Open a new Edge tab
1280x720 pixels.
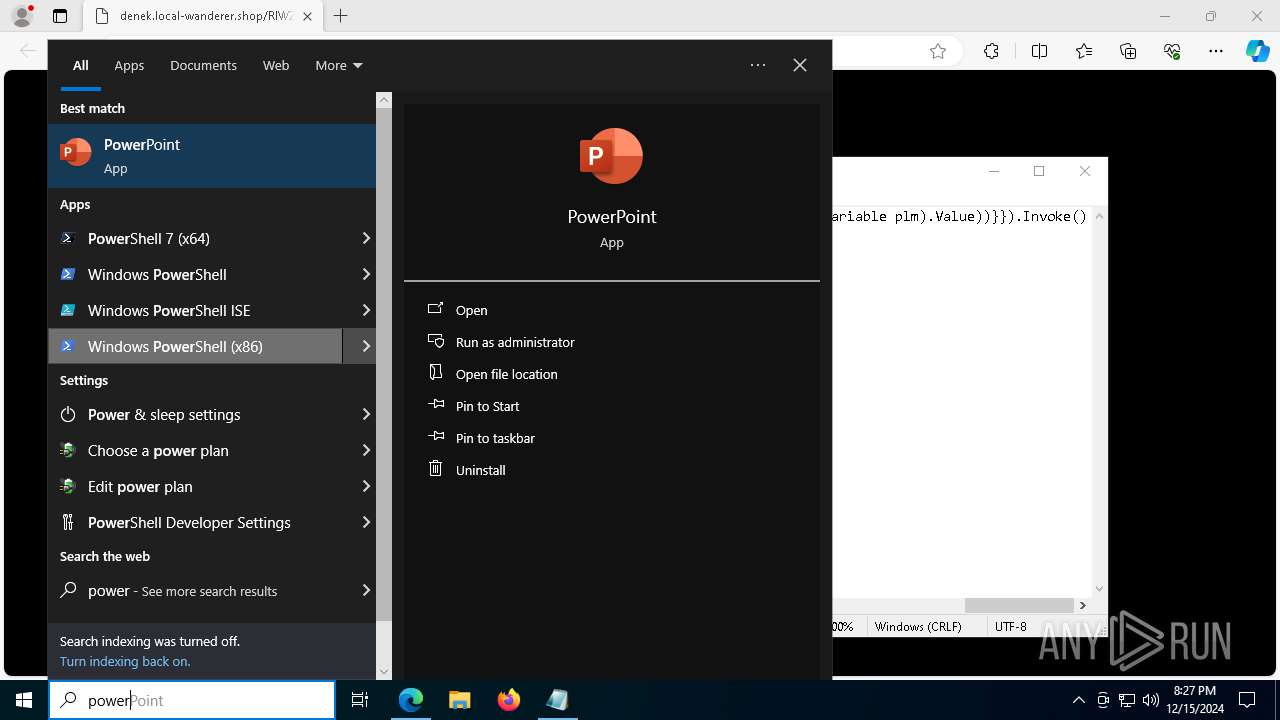click(x=341, y=16)
